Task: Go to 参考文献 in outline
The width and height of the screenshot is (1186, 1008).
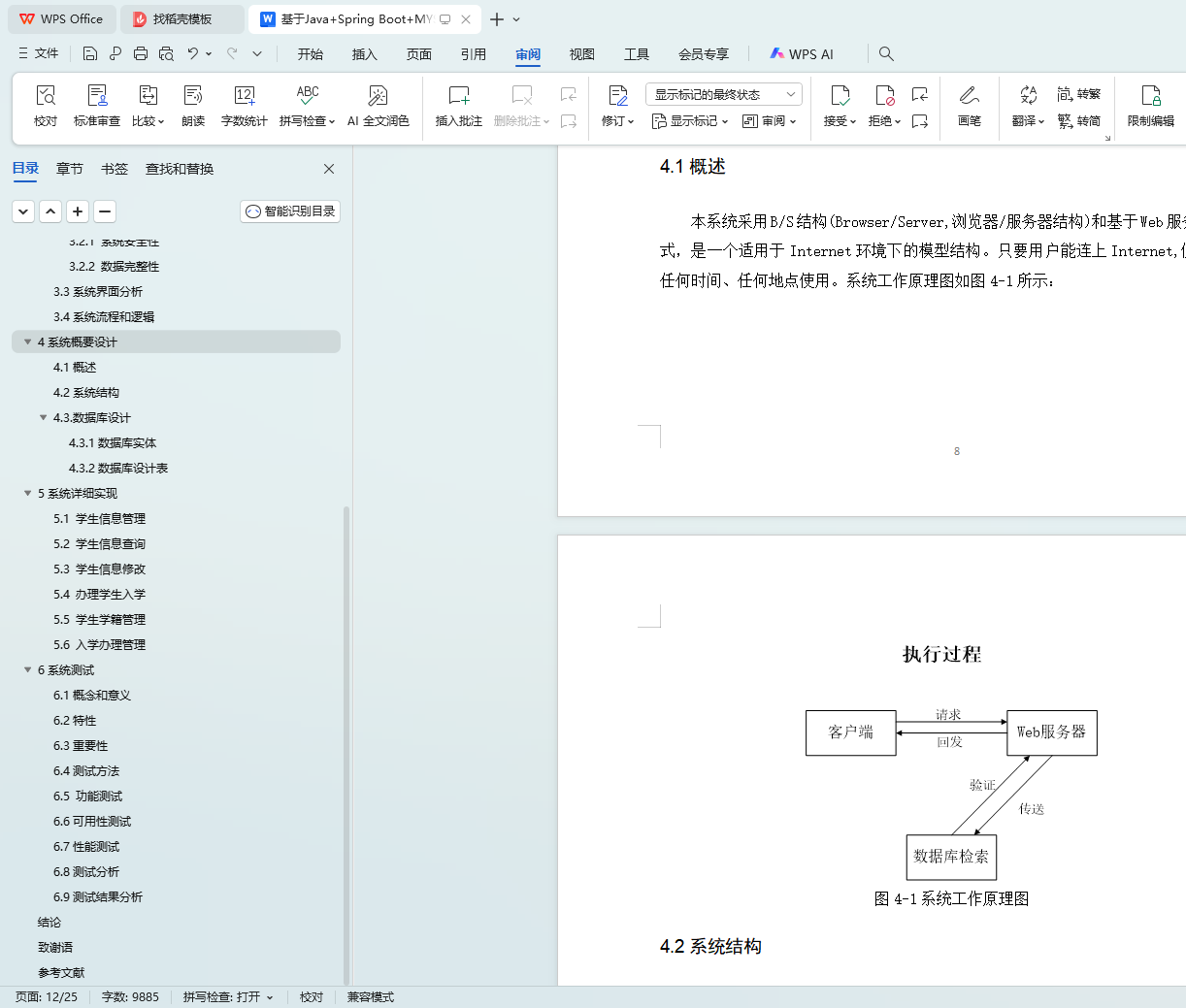Action: (61, 972)
